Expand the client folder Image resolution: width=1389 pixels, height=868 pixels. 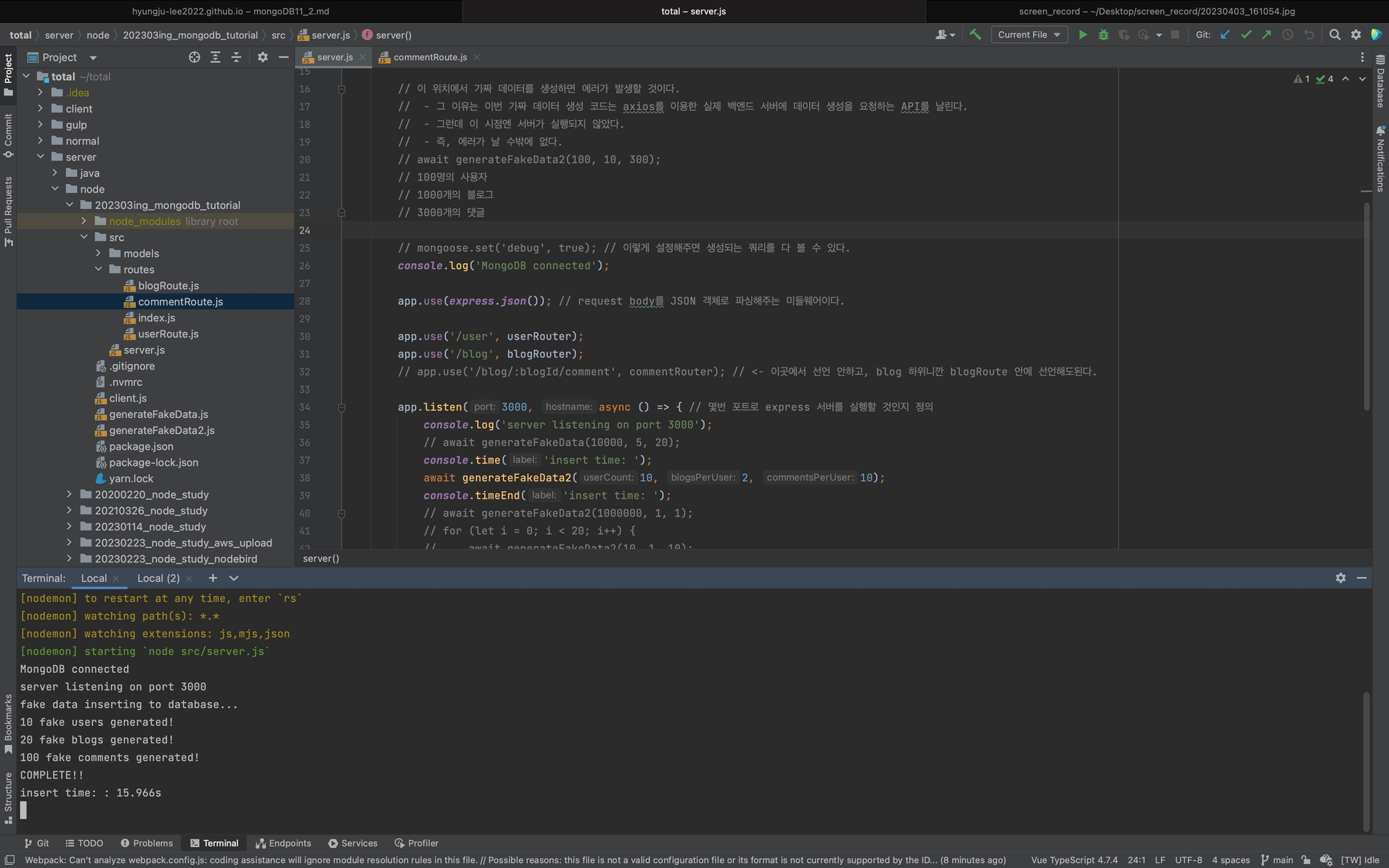40,108
